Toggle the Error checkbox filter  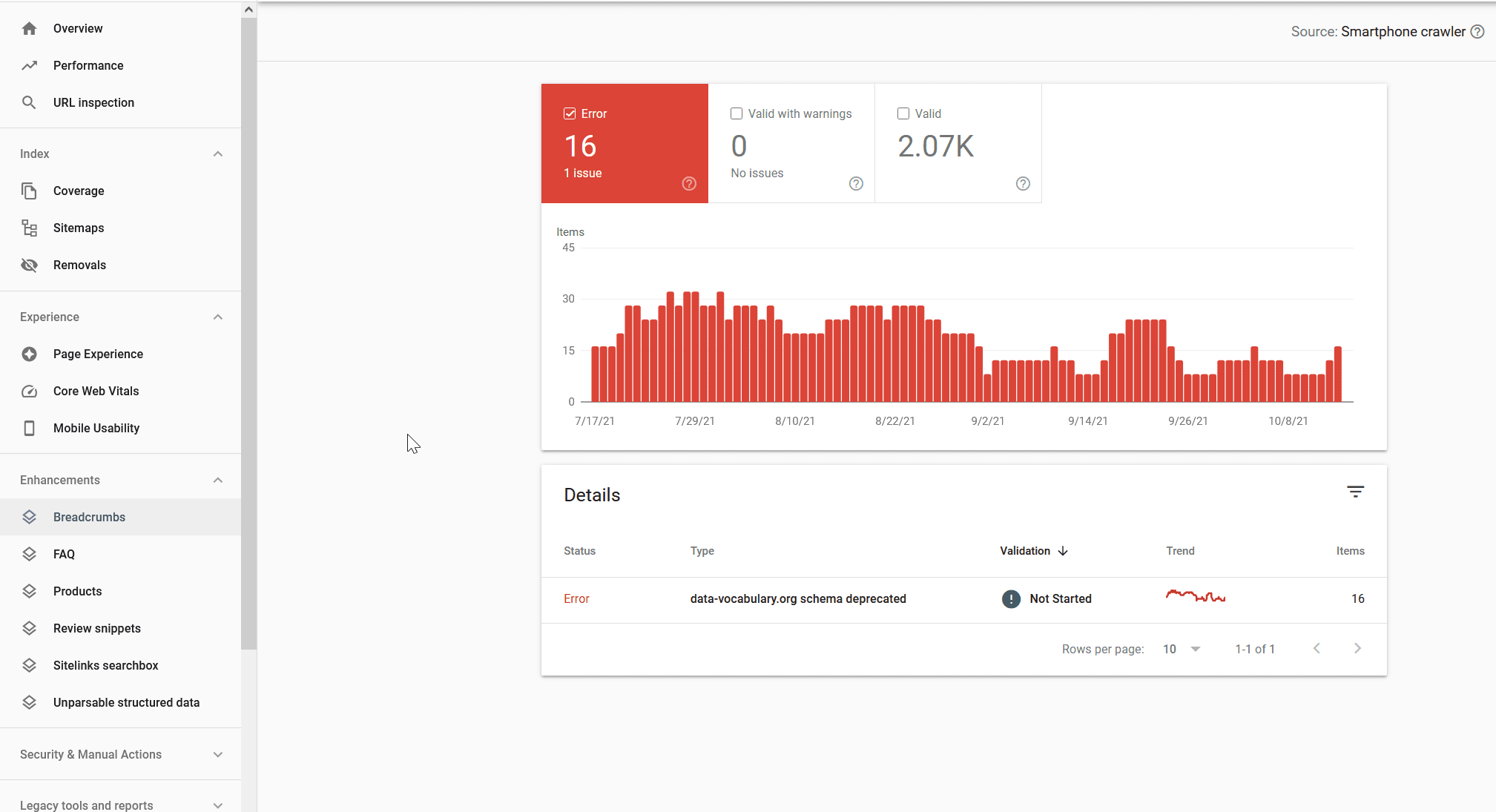tap(570, 113)
